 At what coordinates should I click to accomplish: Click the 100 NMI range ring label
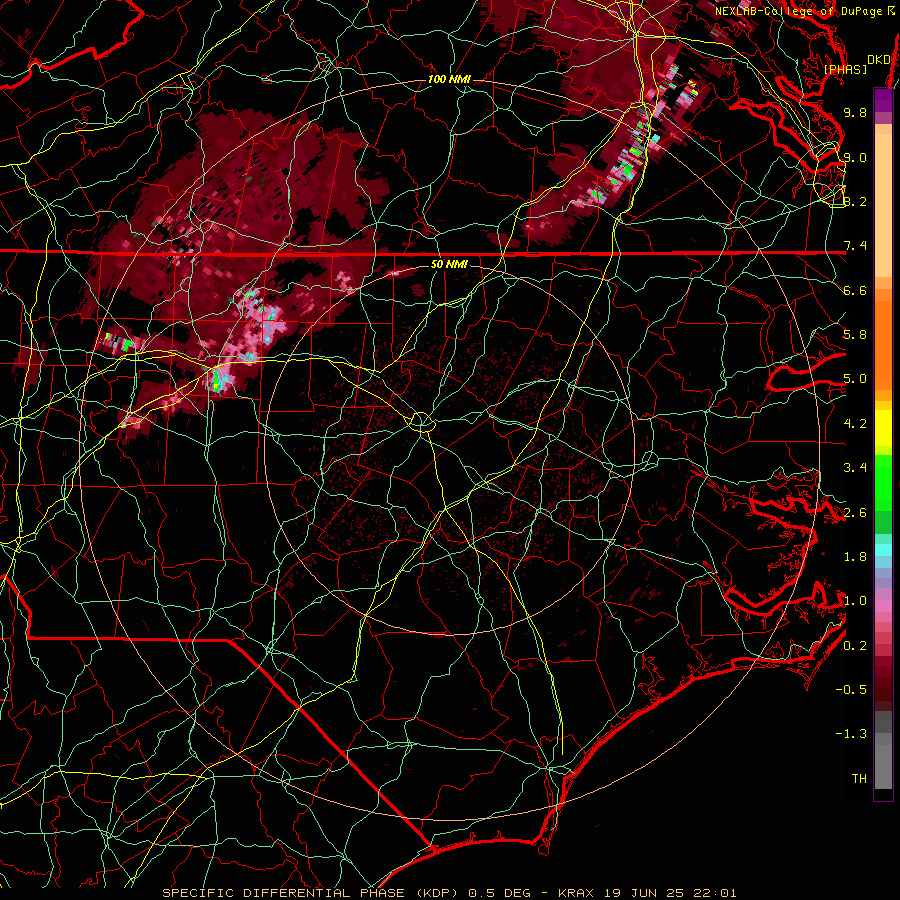[449, 79]
